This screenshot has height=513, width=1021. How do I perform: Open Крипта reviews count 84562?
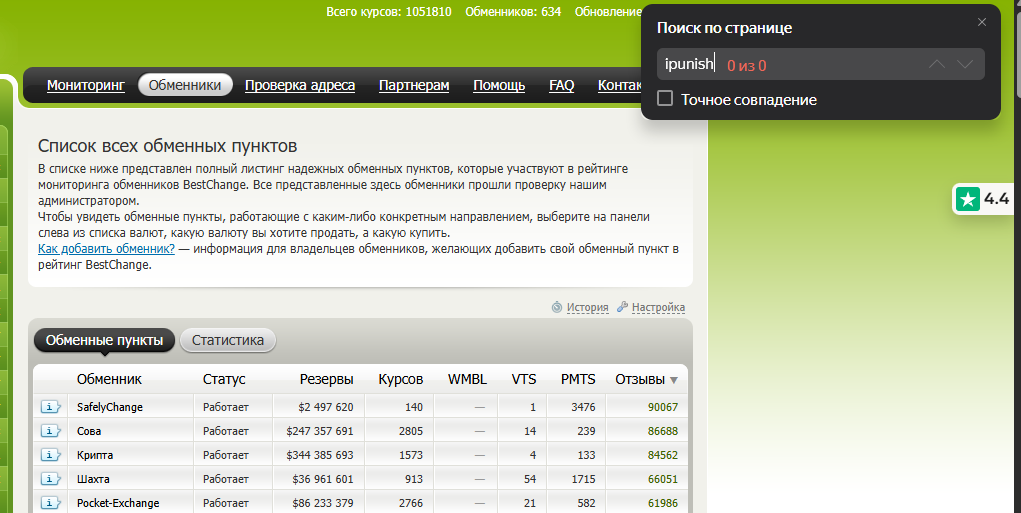(x=663, y=454)
